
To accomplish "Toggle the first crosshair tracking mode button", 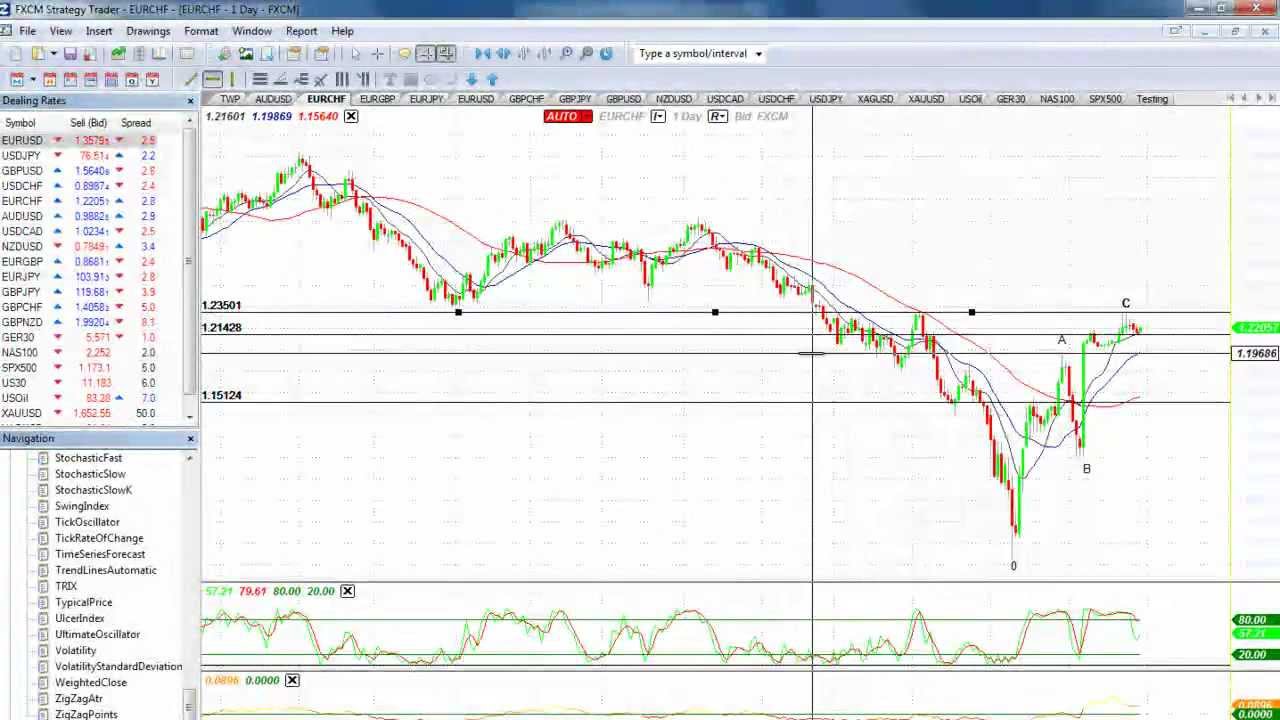I will coord(425,54).
